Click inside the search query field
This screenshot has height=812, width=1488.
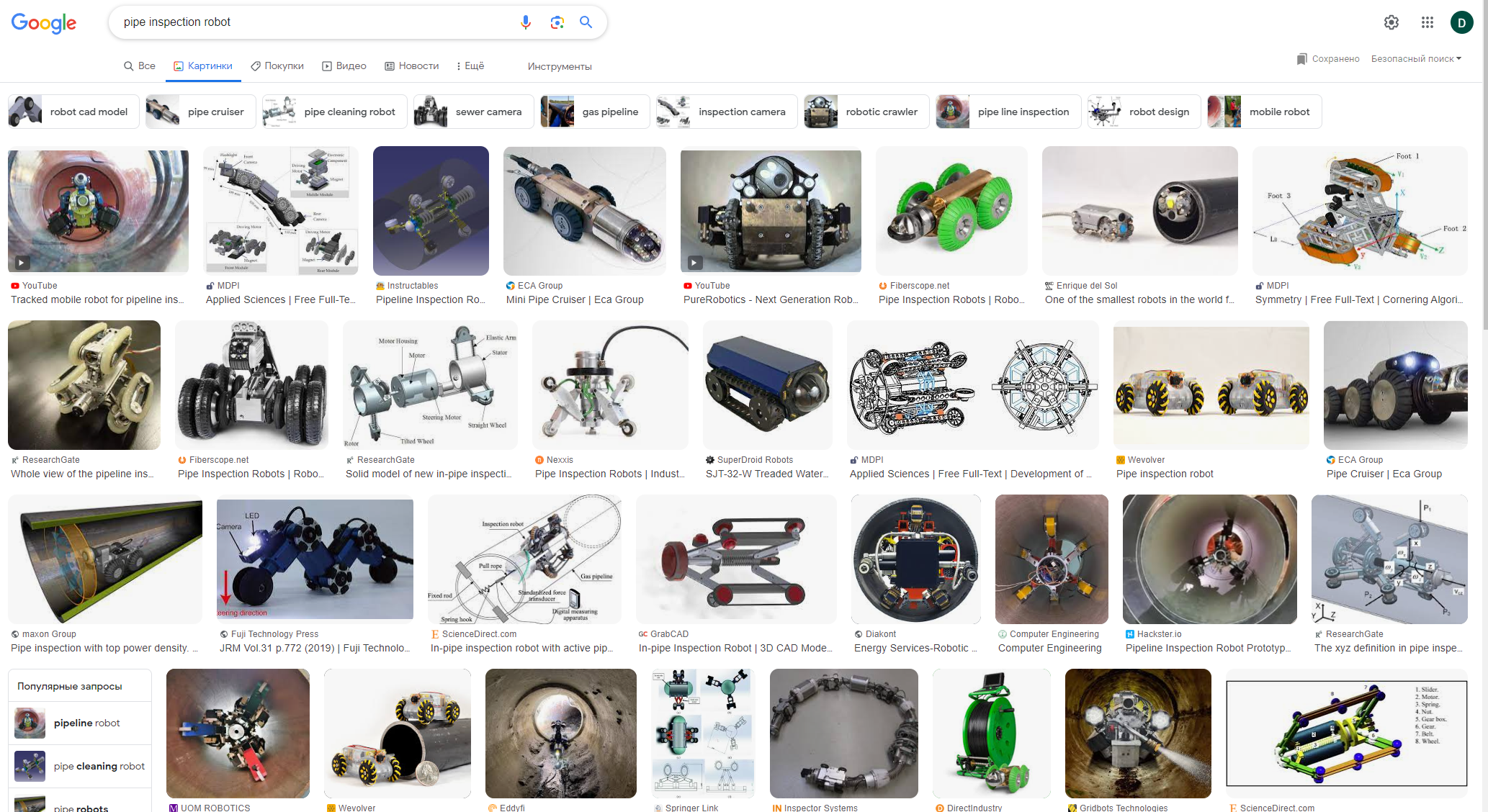[x=310, y=22]
